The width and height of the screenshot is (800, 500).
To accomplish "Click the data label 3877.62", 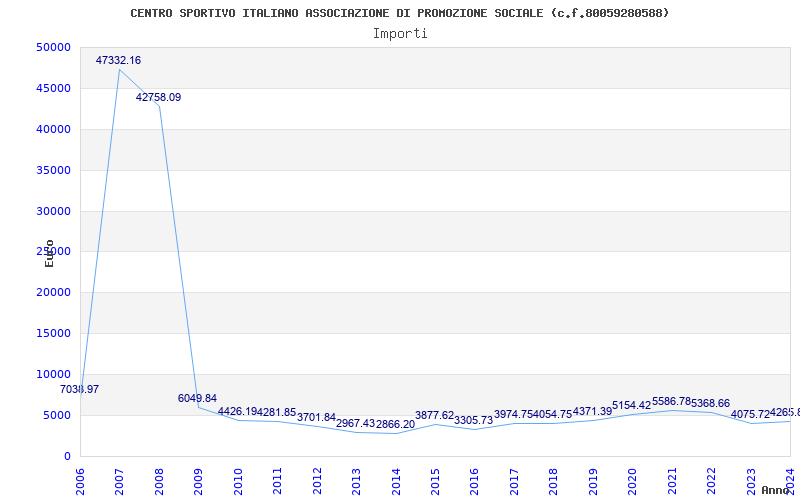I will (x=435, y=416).
